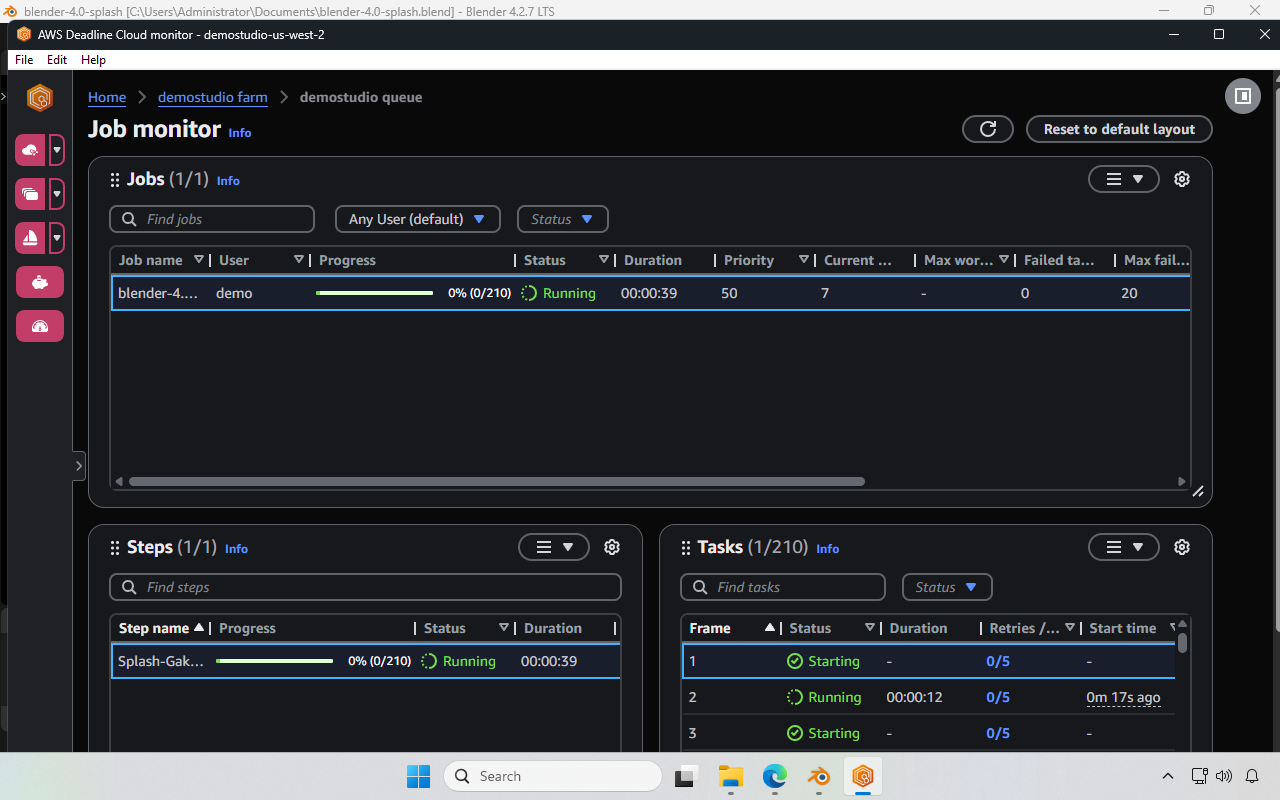This screenshot has height=800, width=1280.
Task: Click the panel layout icon top right
Action: (x=1243, y=96)
